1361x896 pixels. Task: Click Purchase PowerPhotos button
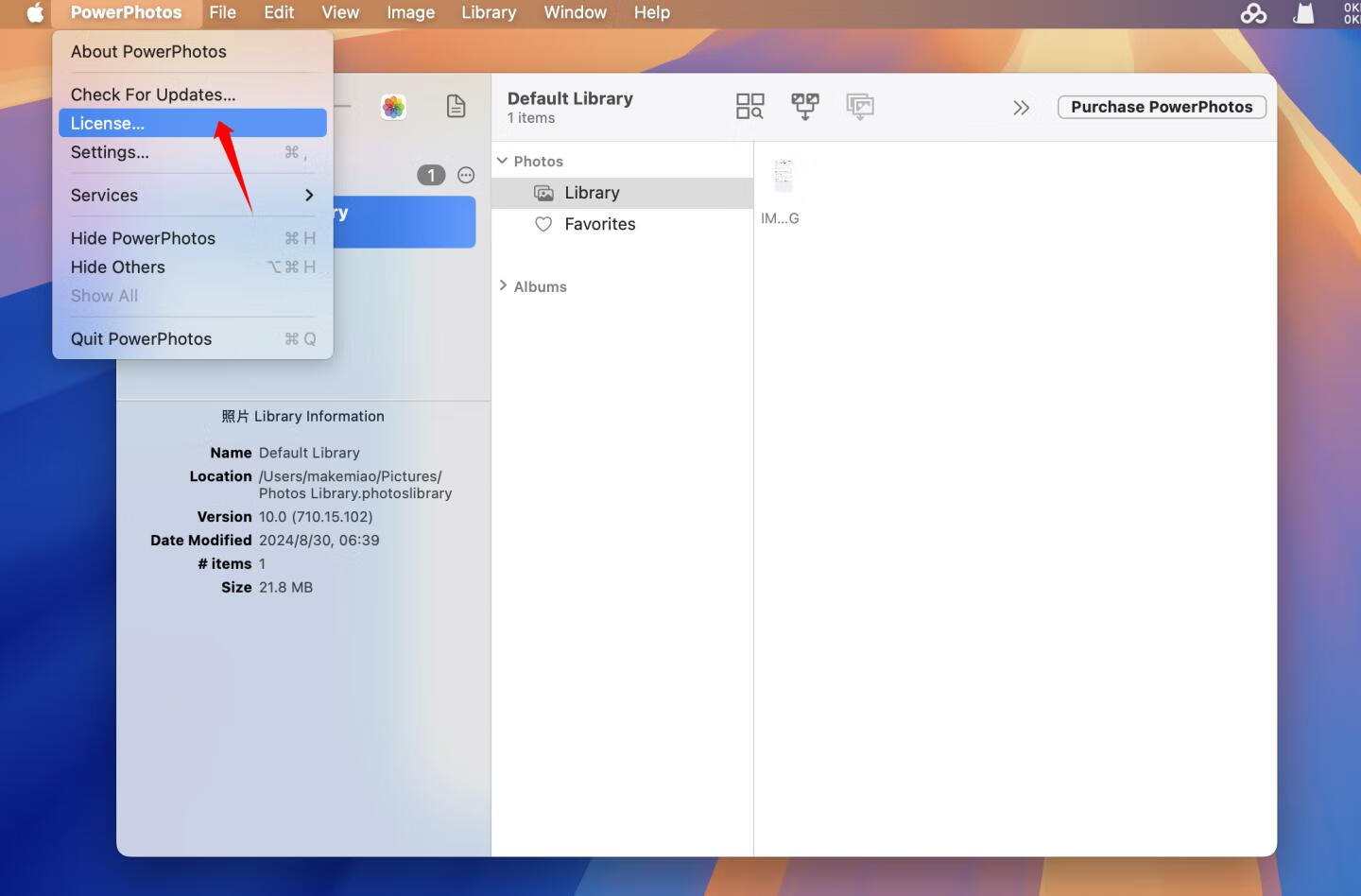pos(1162,107)
